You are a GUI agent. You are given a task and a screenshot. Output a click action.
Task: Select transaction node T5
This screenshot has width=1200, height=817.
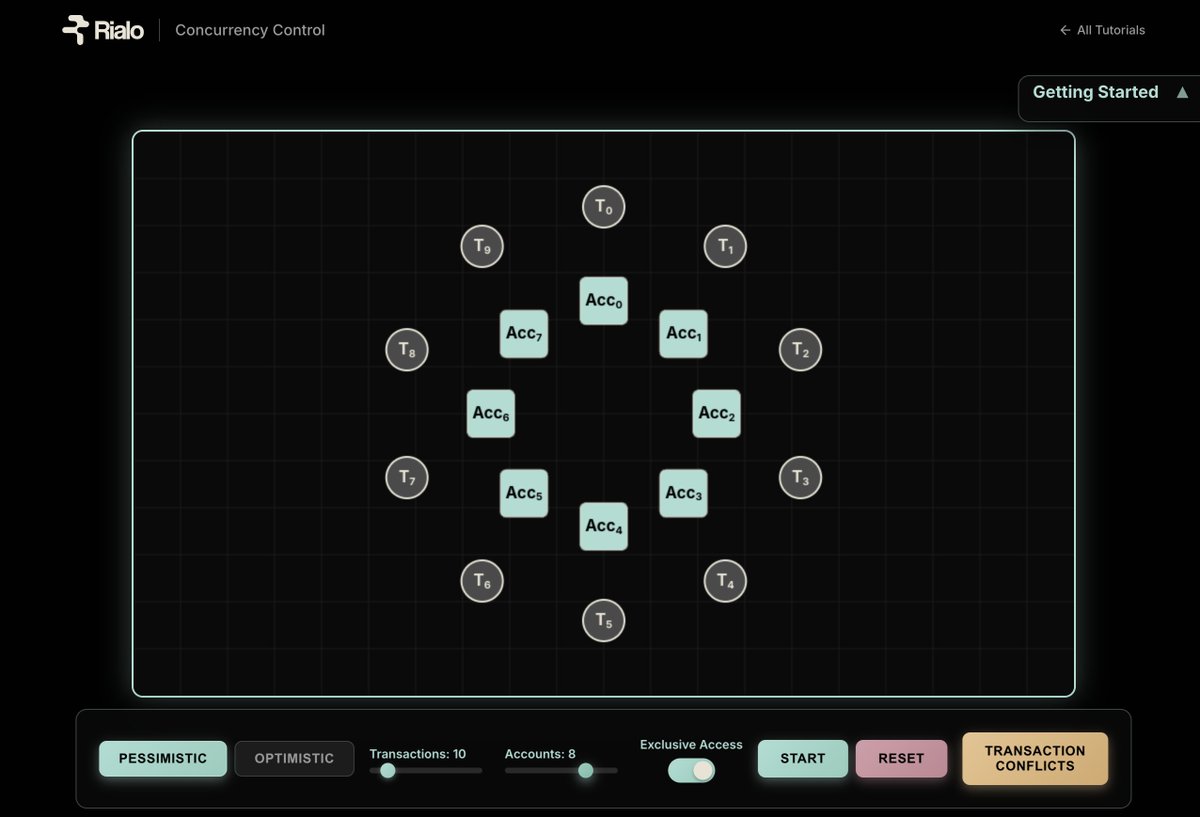[604, 621]
